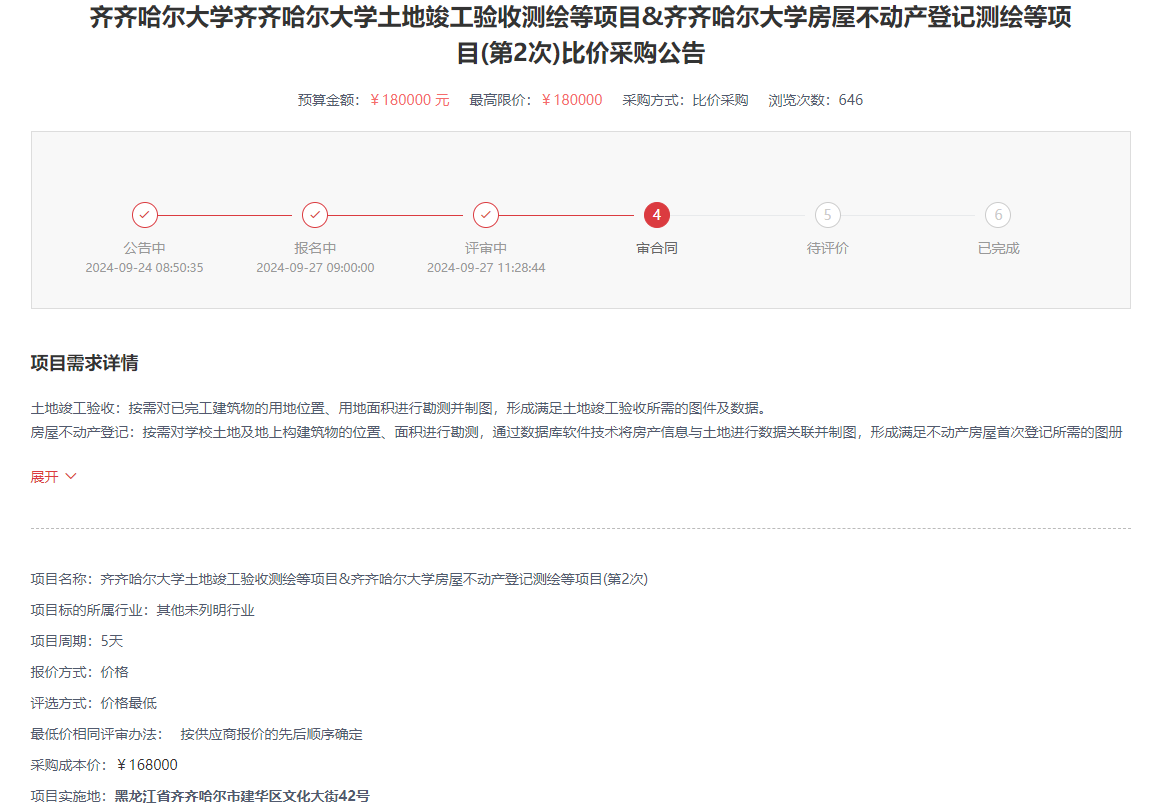Click the checkmark icon above 报名中
Viewport: 1162px width, 809px height.
coord(315,215)
